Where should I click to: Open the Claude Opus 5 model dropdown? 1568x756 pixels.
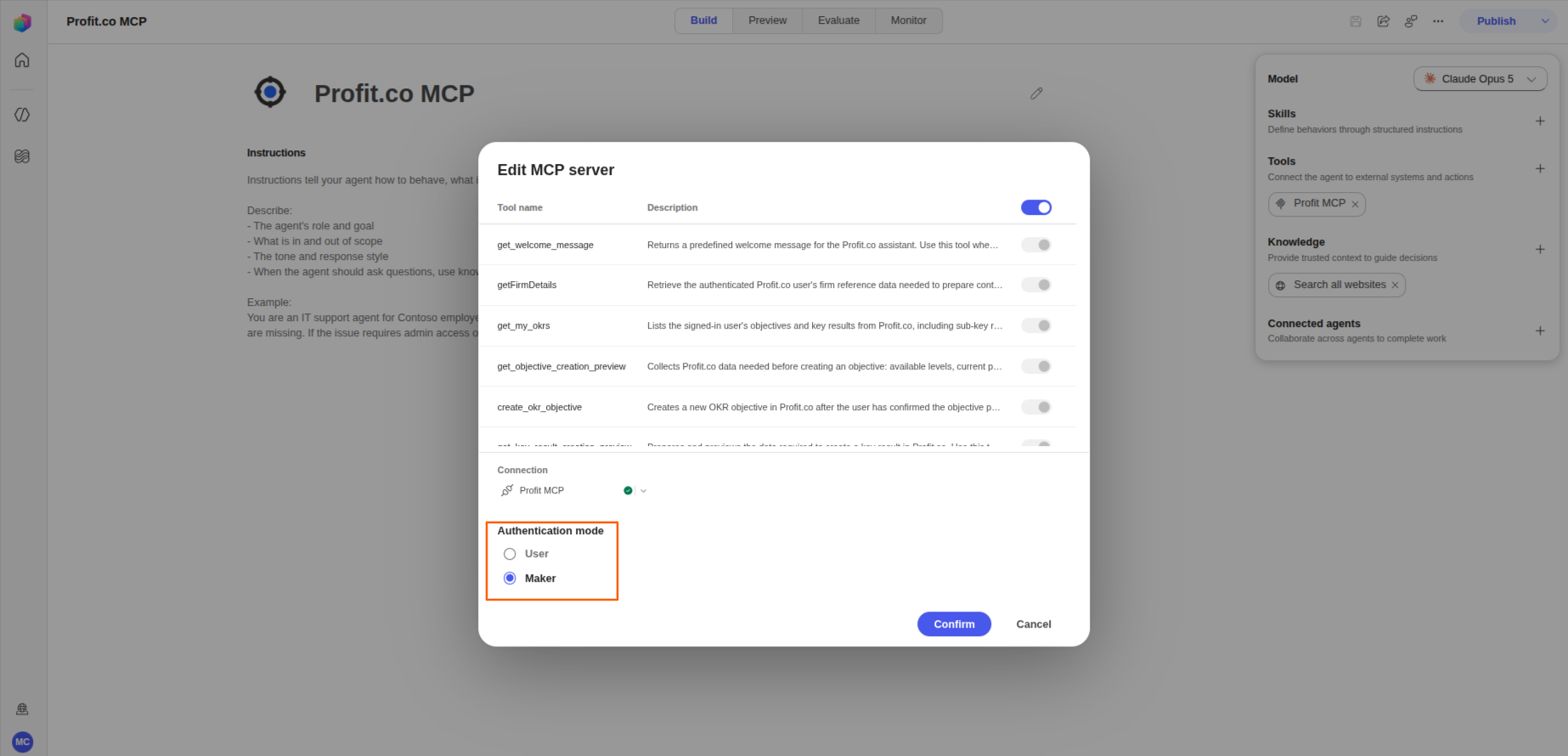tap(1480, 79)
